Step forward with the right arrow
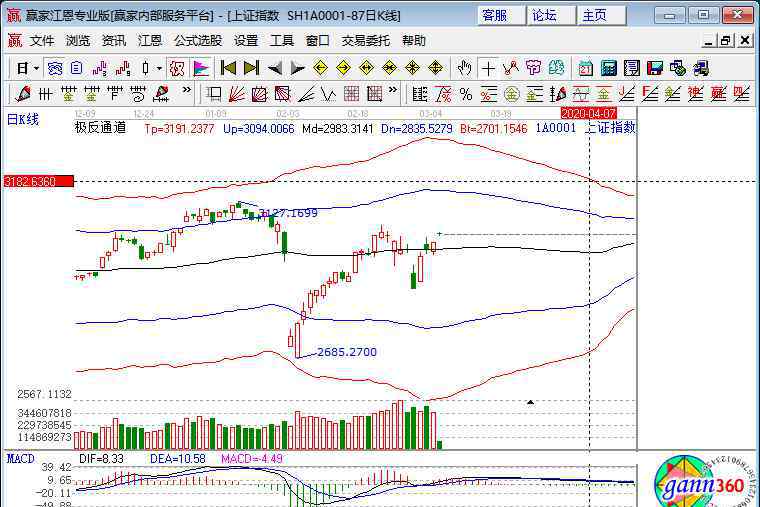 297,68
